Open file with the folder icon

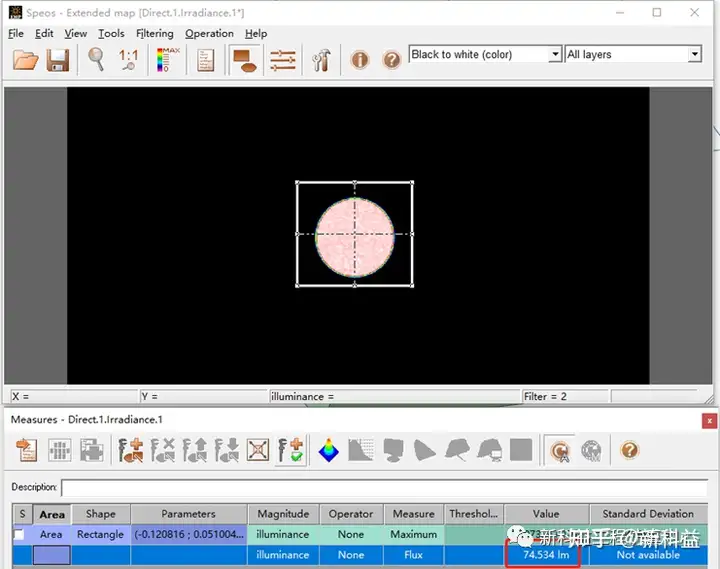pos(25,60)
